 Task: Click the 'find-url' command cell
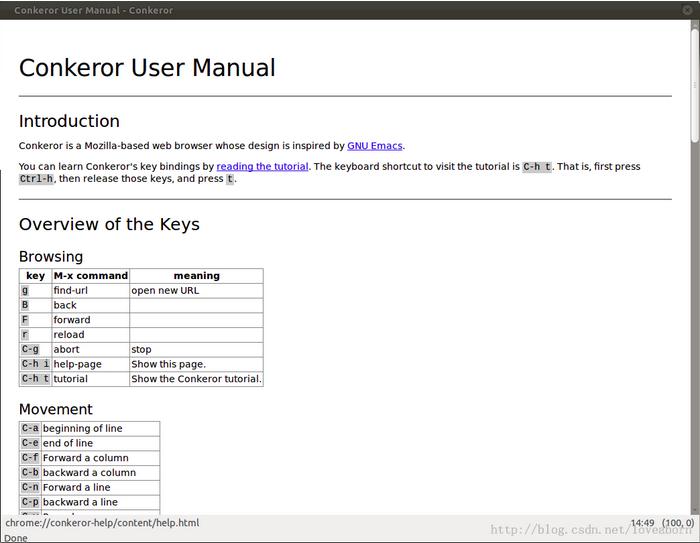click(x=91, y=291)
